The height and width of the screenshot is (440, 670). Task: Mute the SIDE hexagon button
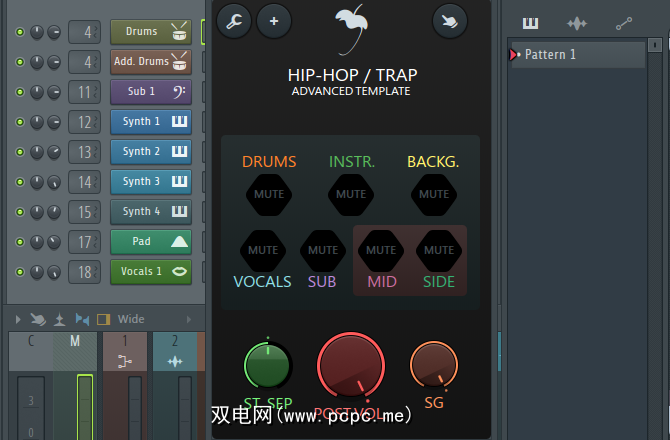439,250
